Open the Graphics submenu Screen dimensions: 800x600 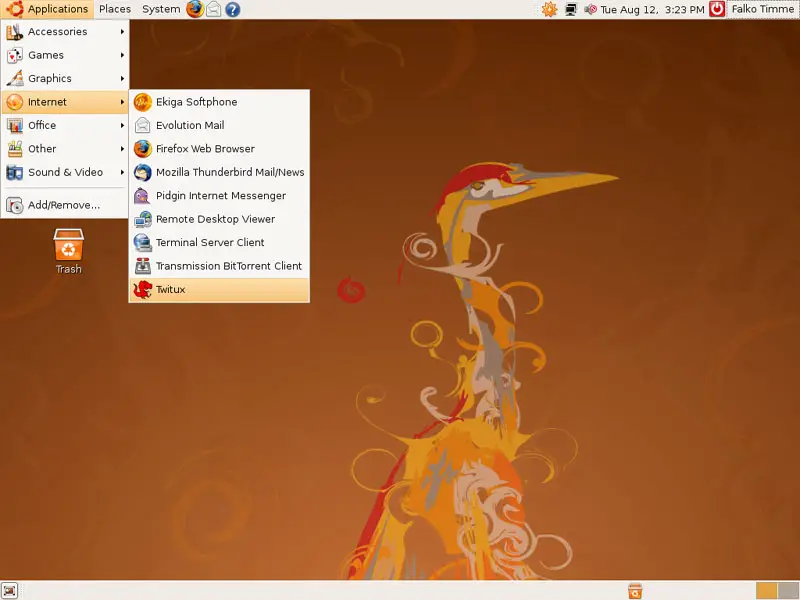(x=65, y=79)
